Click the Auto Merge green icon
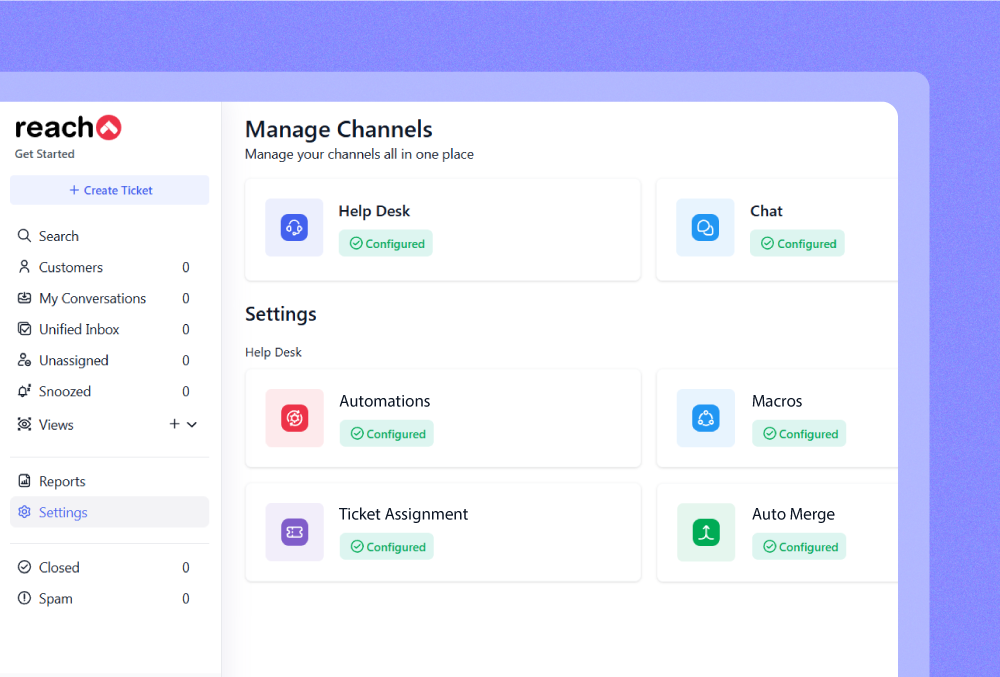The height and width of the screenshot is (677, 1000). pyautogui.click(x=706, y=532)
